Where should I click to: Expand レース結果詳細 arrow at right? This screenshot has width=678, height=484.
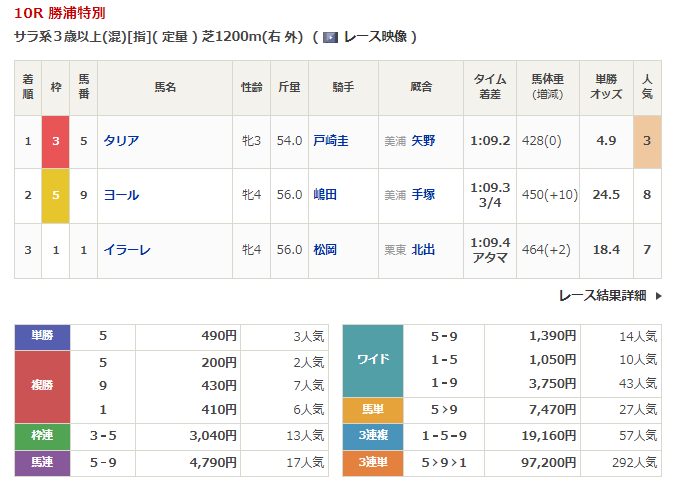click(657, 296)
